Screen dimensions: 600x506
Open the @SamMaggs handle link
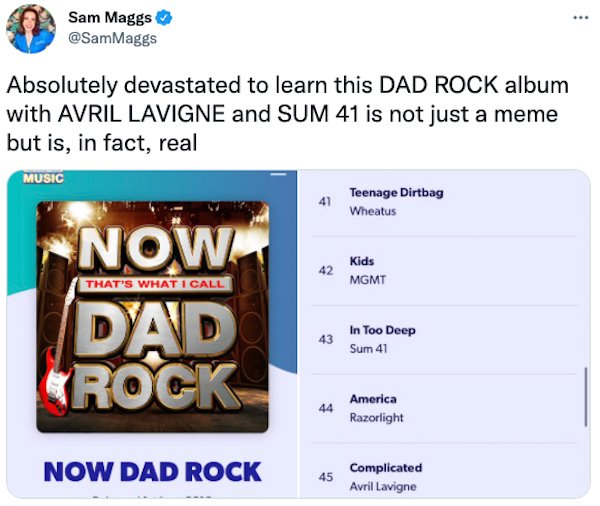[x=112, y=38]
